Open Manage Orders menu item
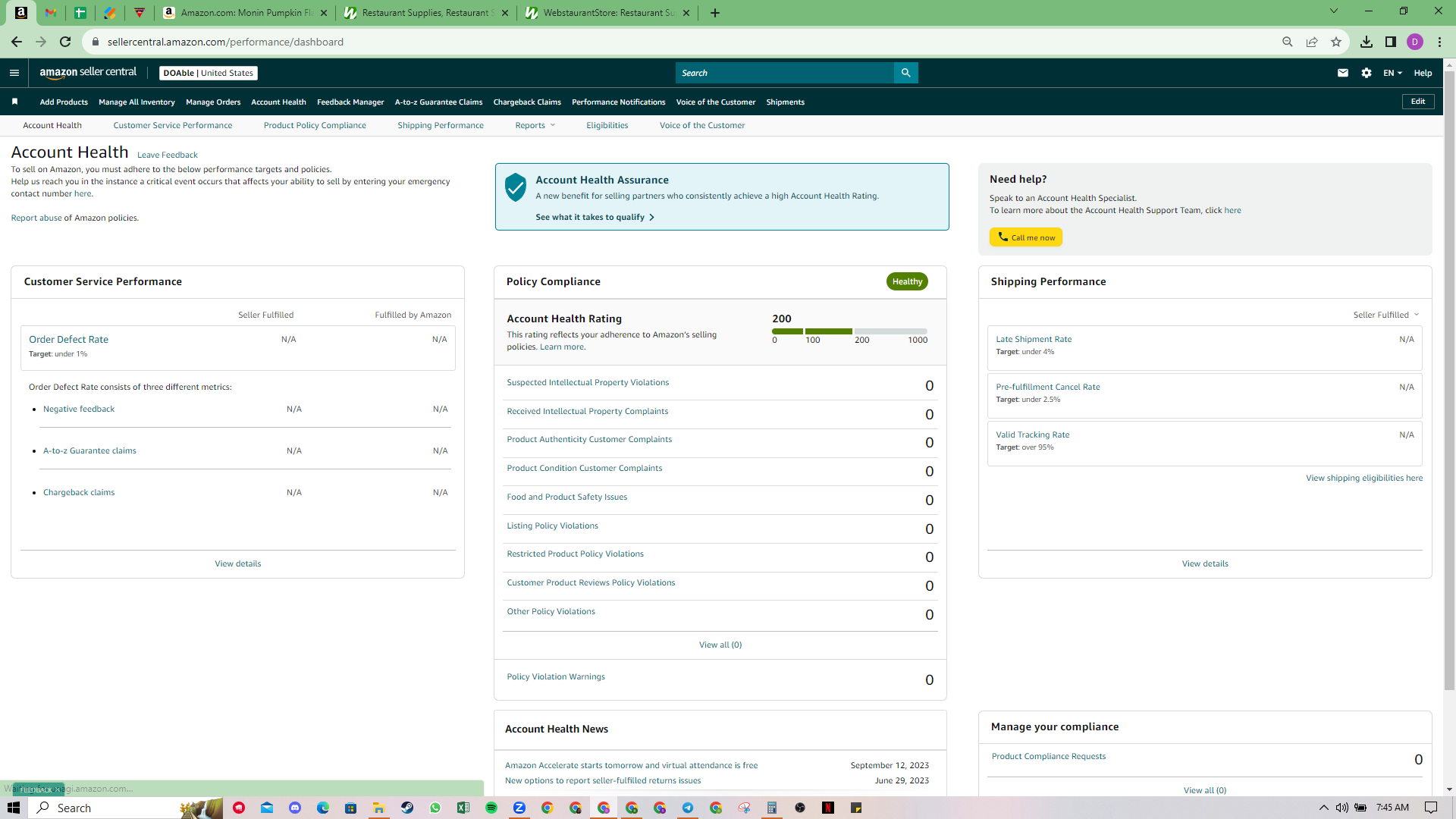This screenshot has height=819, width=1456. 213,102
